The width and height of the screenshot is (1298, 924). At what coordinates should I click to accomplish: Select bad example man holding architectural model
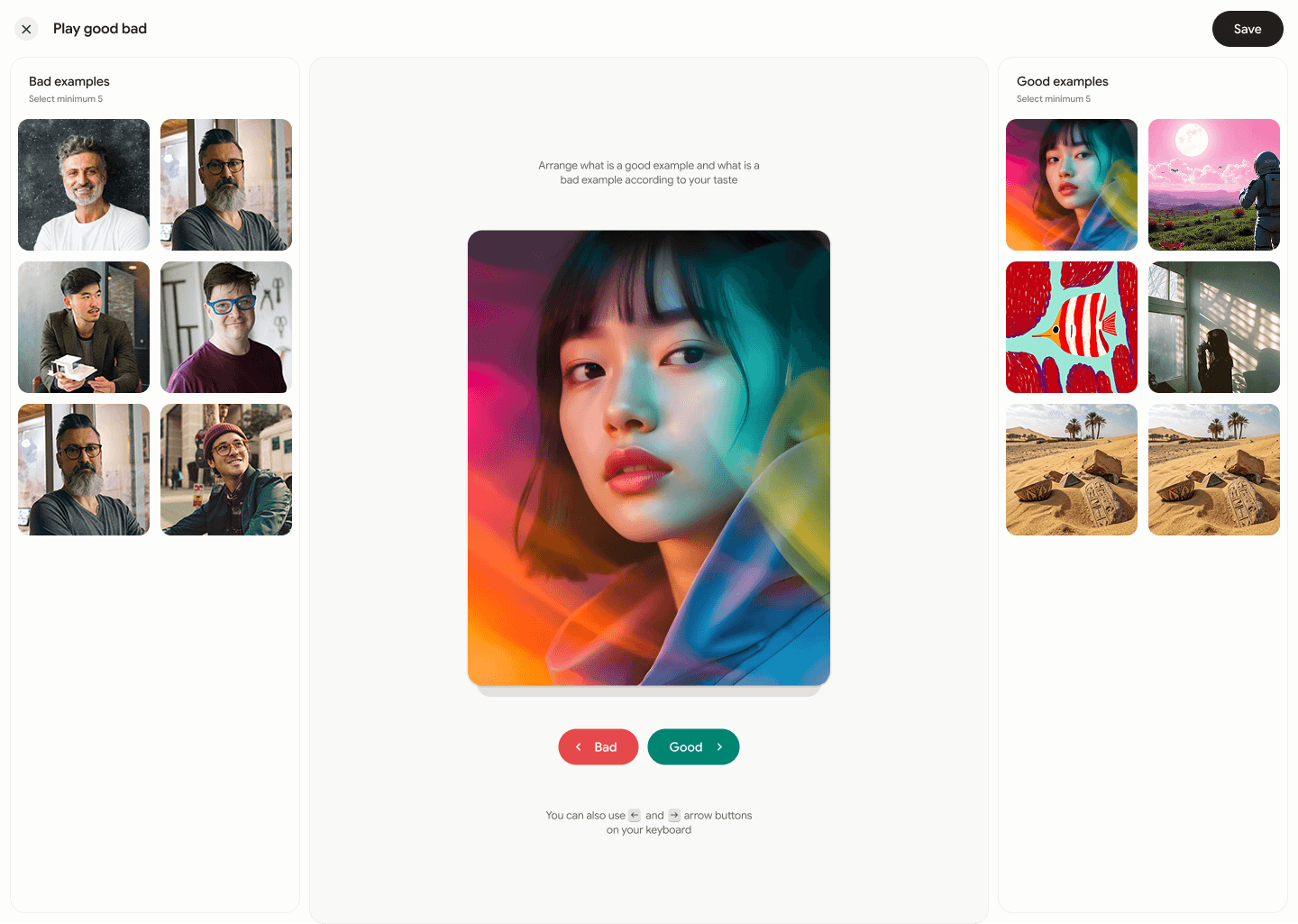click(x=84, y=327)
